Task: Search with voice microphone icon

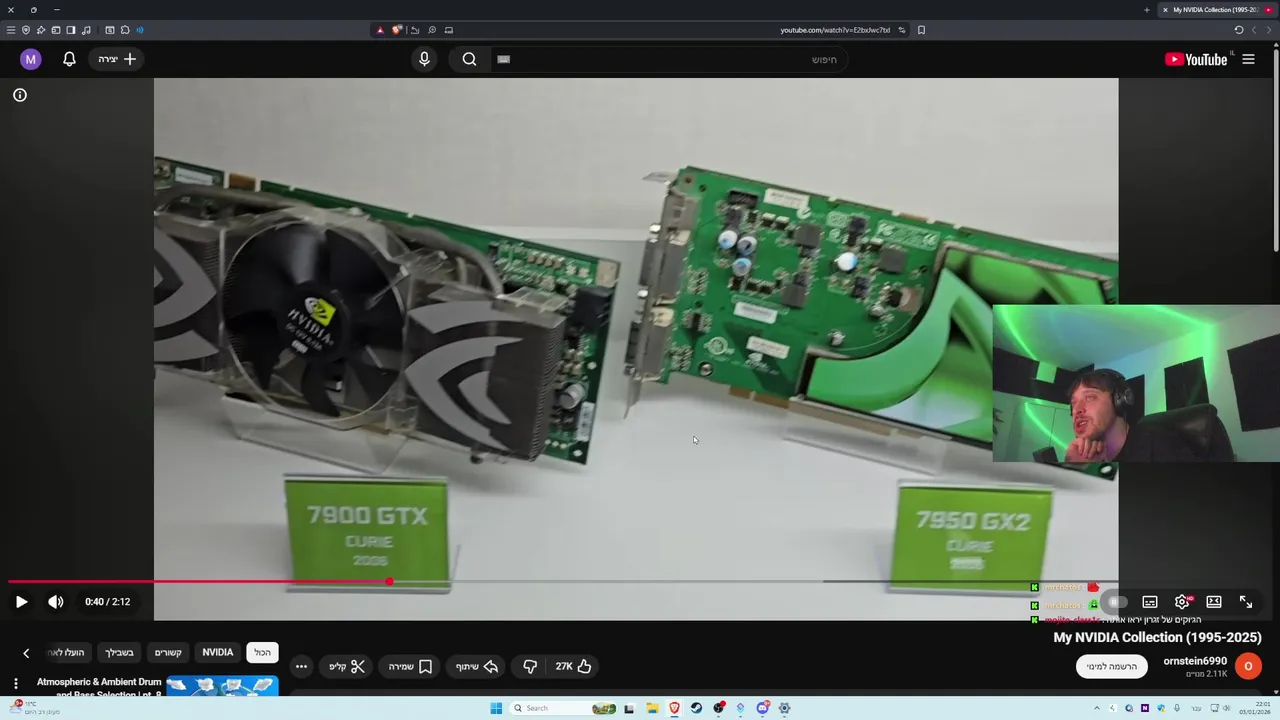Action: click(x=424, y=59)
